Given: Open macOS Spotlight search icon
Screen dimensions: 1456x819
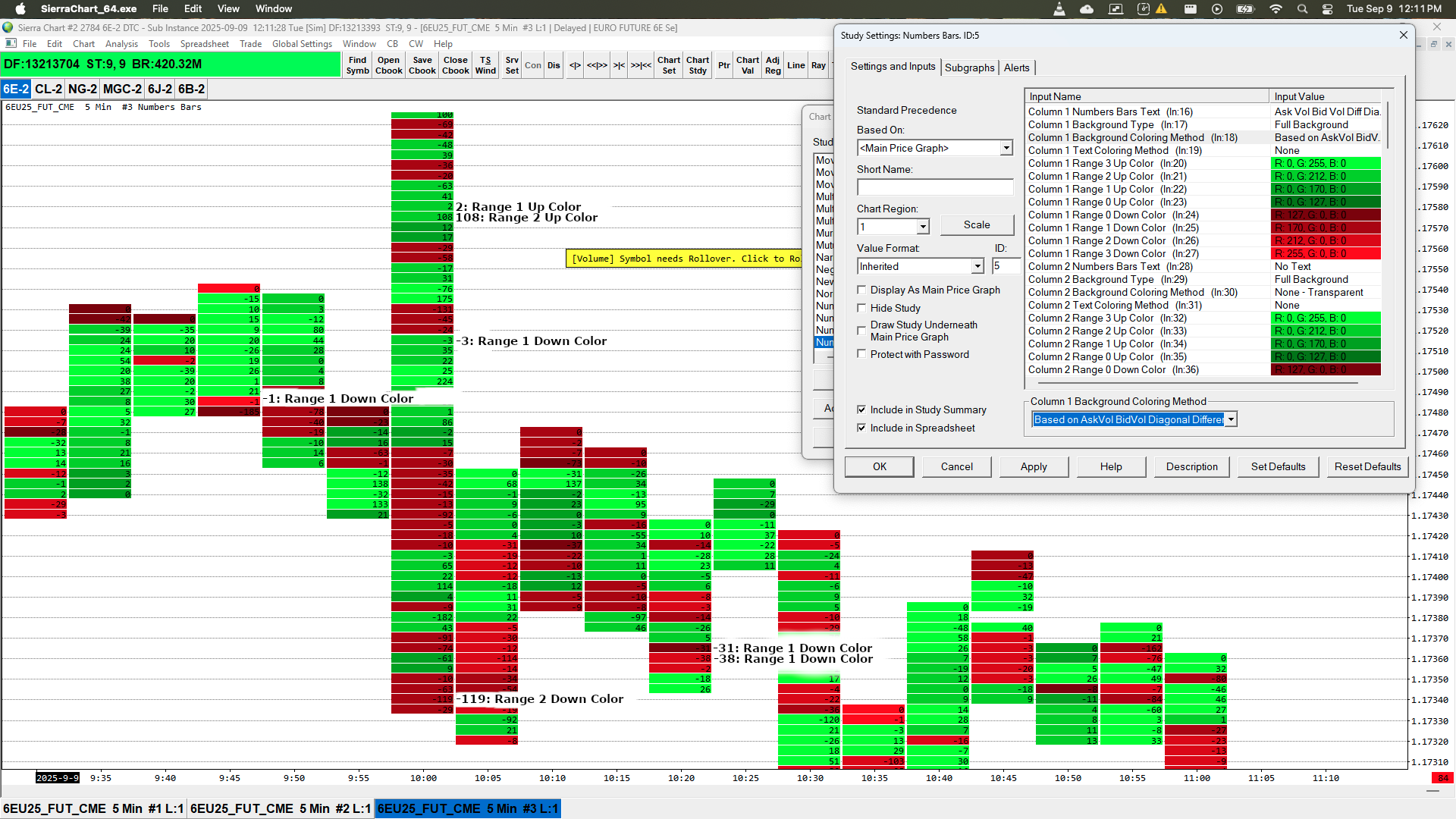Looking at the screenshot, I should click(1302, 9).
